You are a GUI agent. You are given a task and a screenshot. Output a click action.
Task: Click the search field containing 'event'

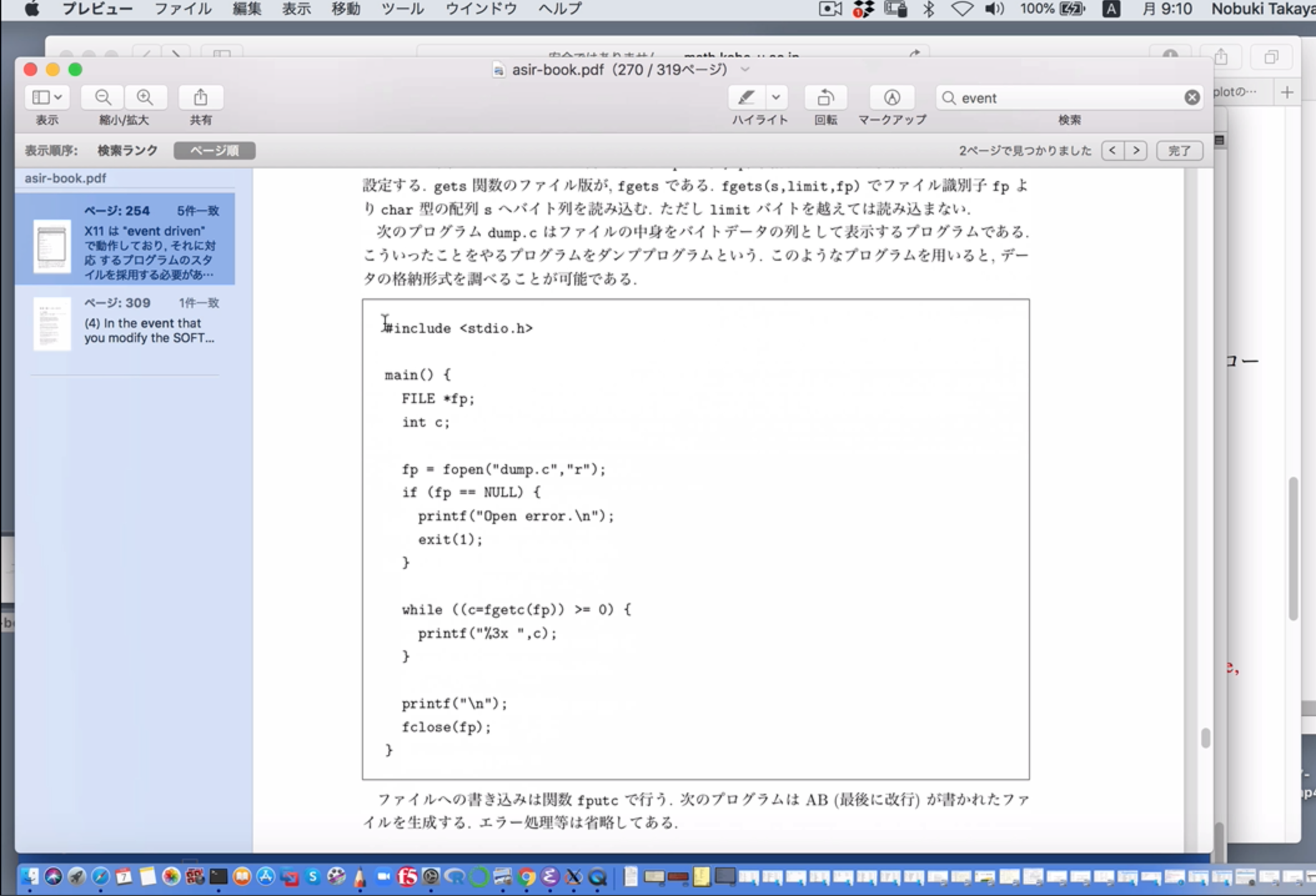(x=1069, y=97)
